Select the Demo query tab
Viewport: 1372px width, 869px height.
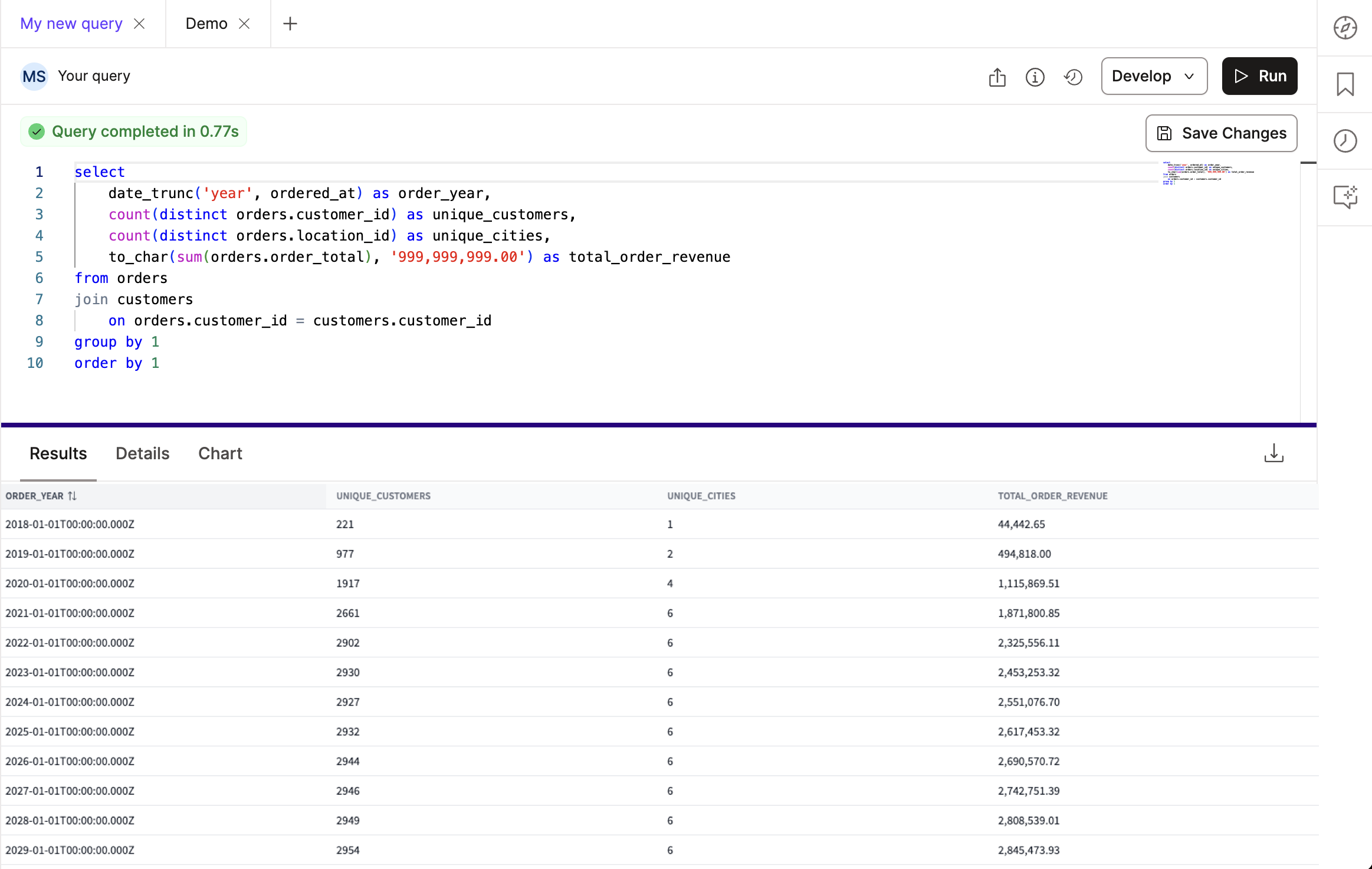[x=206, y=24]
